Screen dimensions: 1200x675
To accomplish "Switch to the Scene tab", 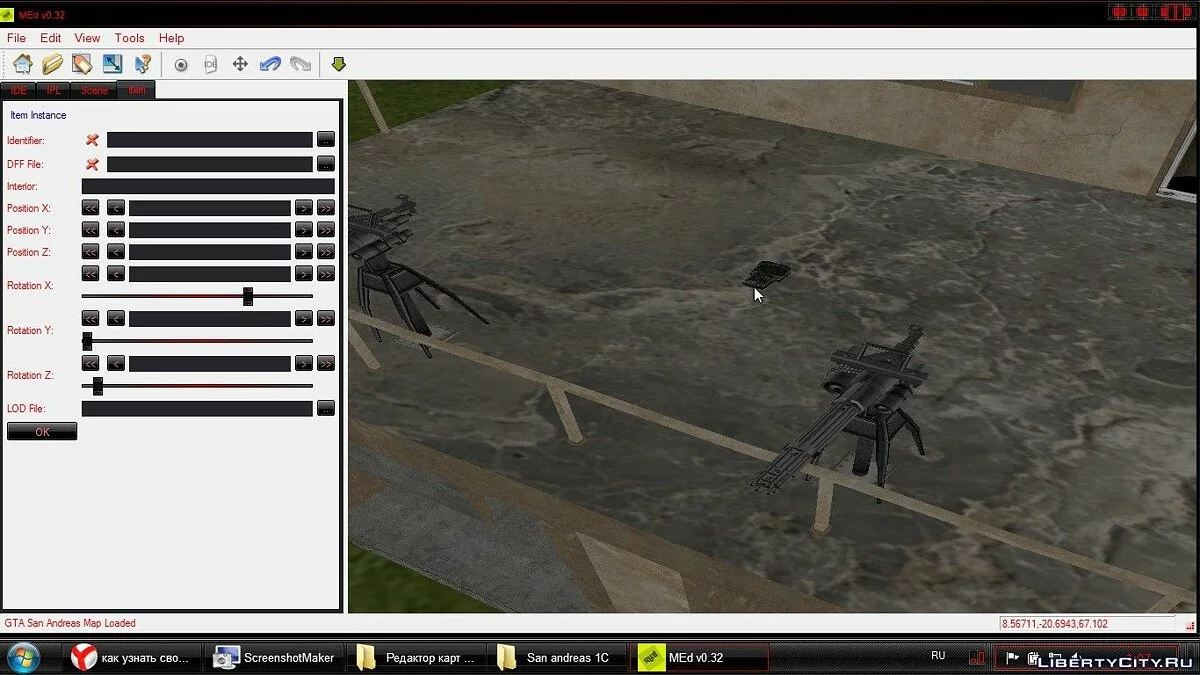I will tap(94, 90).
